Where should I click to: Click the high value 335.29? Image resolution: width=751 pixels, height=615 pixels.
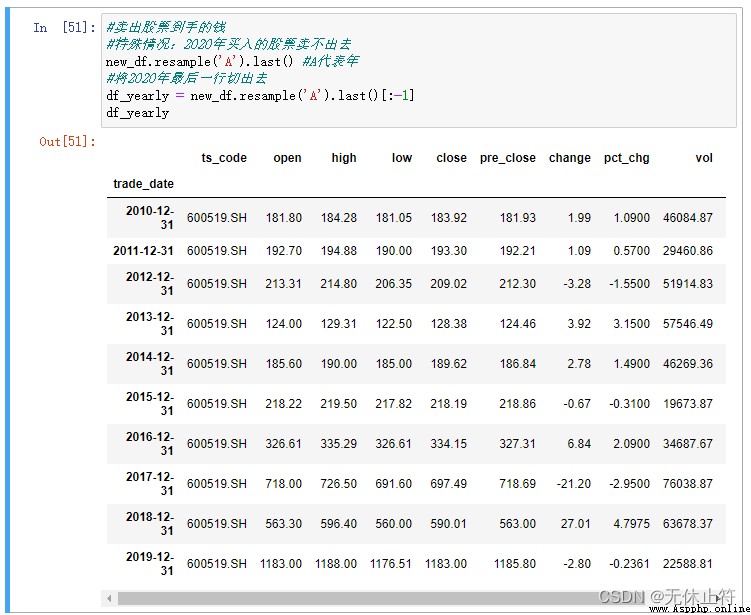pos(339,444)
